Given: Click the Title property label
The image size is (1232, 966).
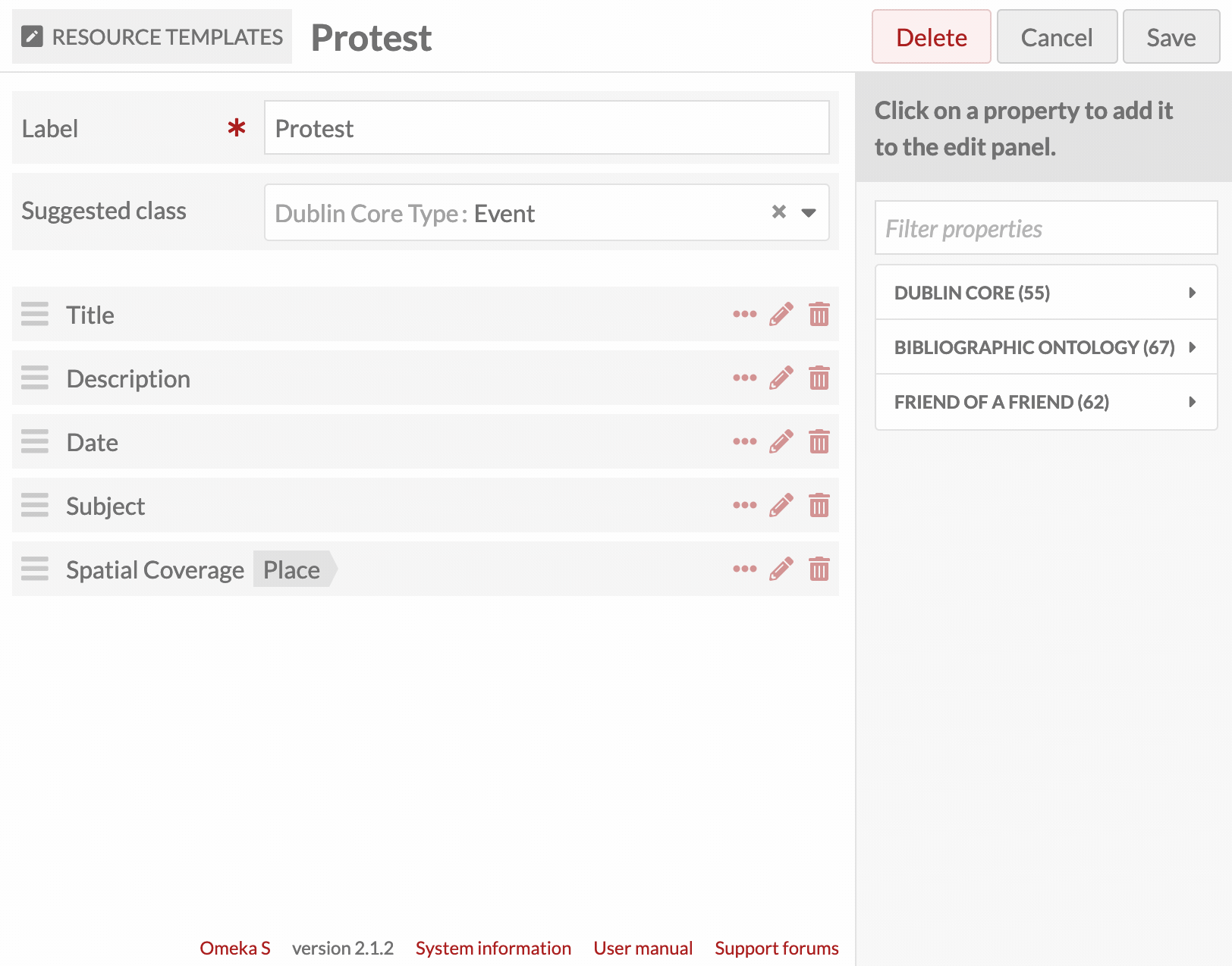Looking at the screenshot, I should click(x=90, y=315).
